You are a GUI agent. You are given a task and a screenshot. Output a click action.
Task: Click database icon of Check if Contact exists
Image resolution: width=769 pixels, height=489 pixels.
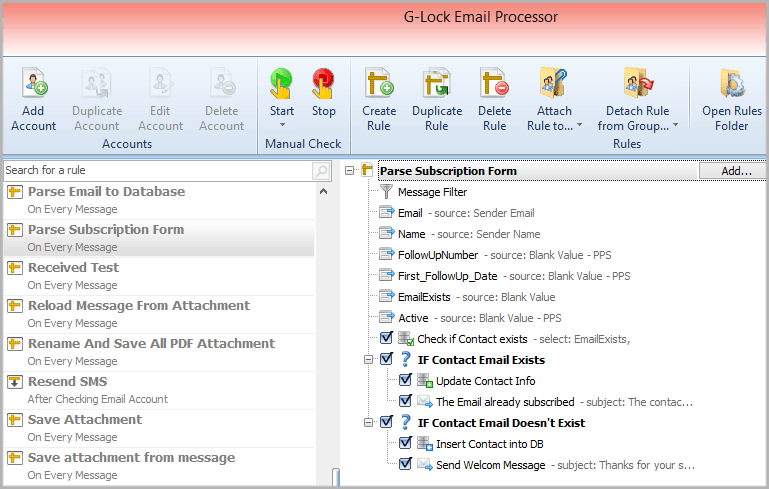pyautogui.click(x=406, y=339)
